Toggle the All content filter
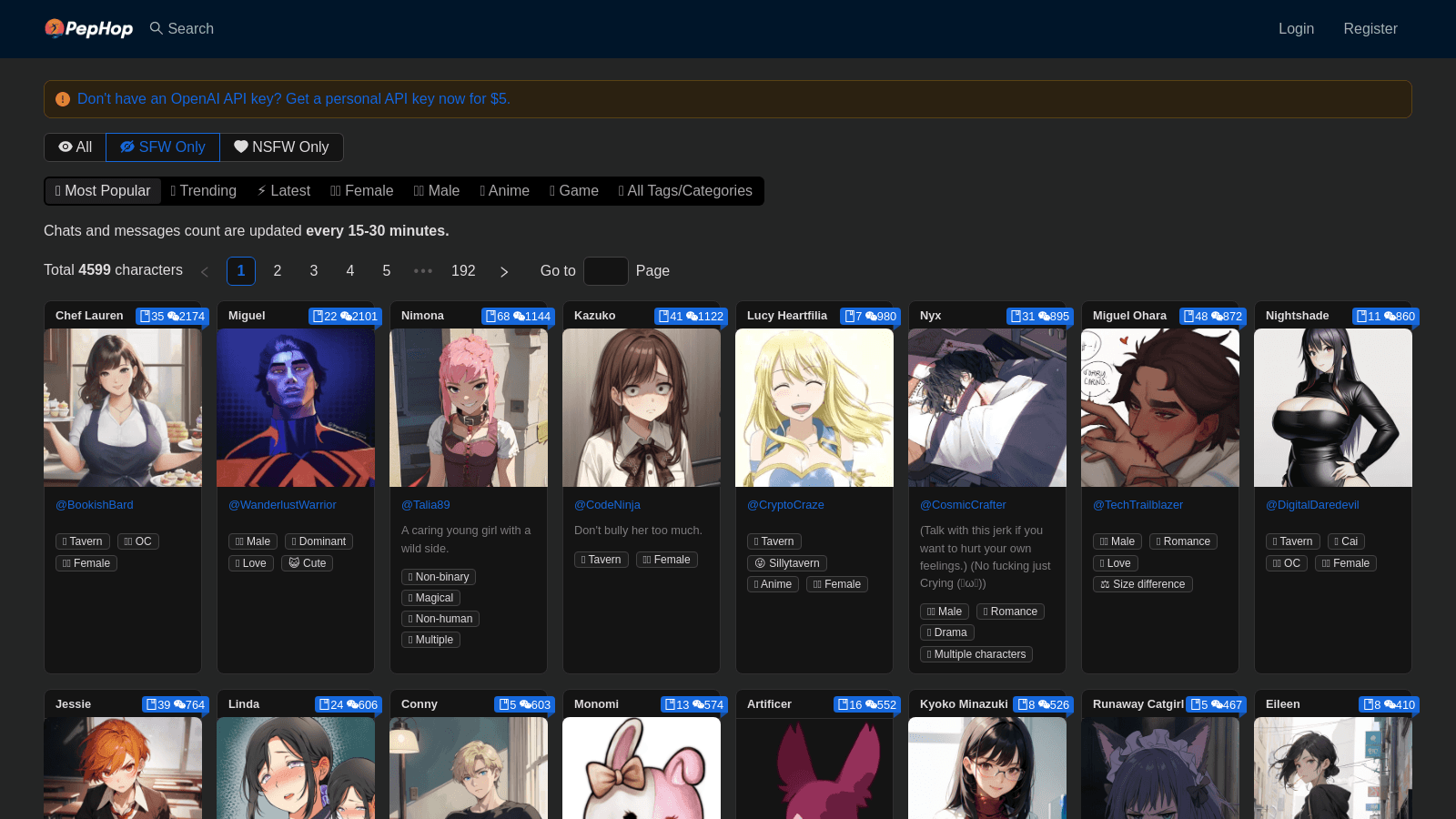The width and height of the screenshot is (1456, 819). click(x=76, y=147)
